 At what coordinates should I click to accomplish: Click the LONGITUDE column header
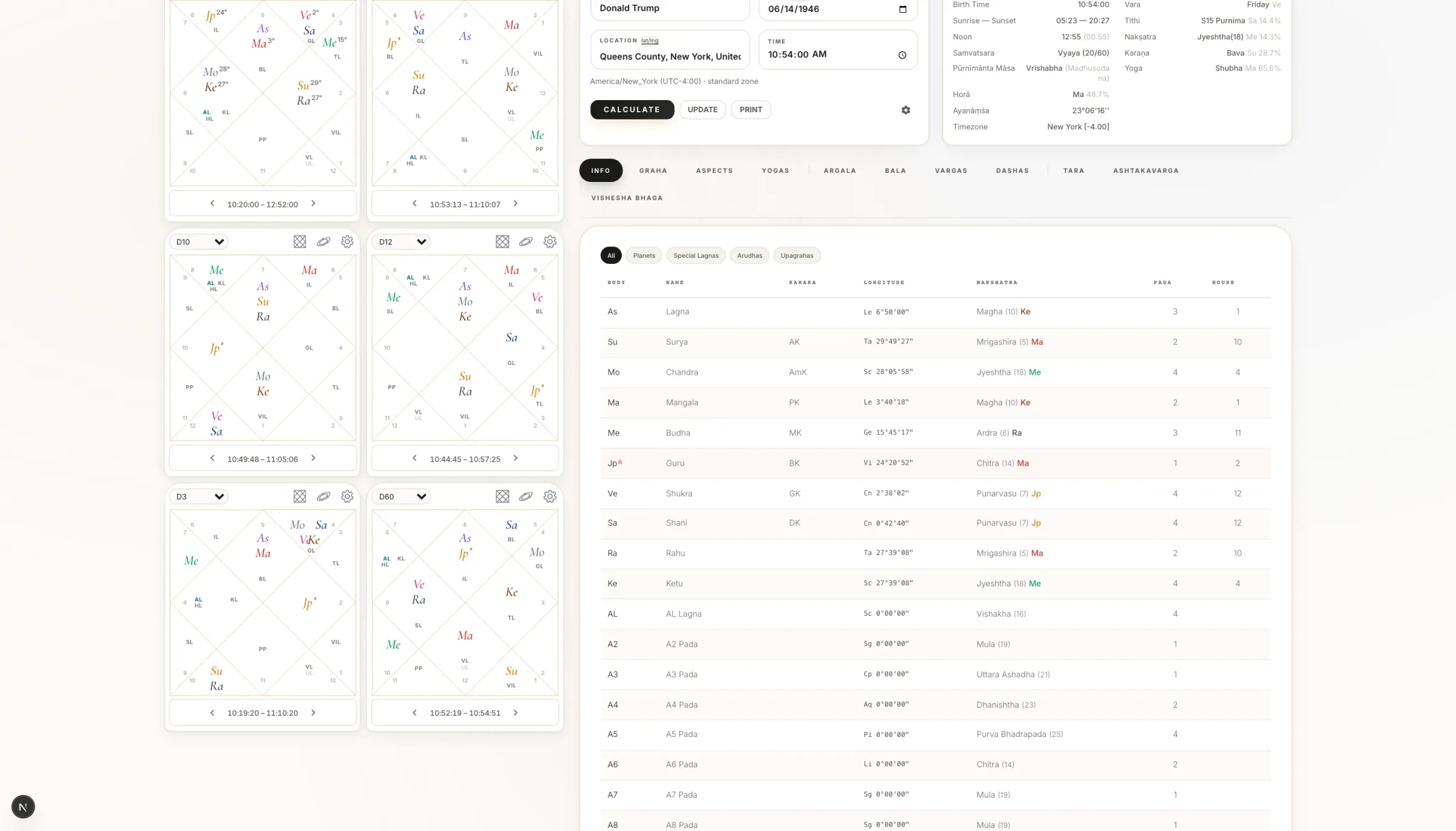[x=883, y=283]
